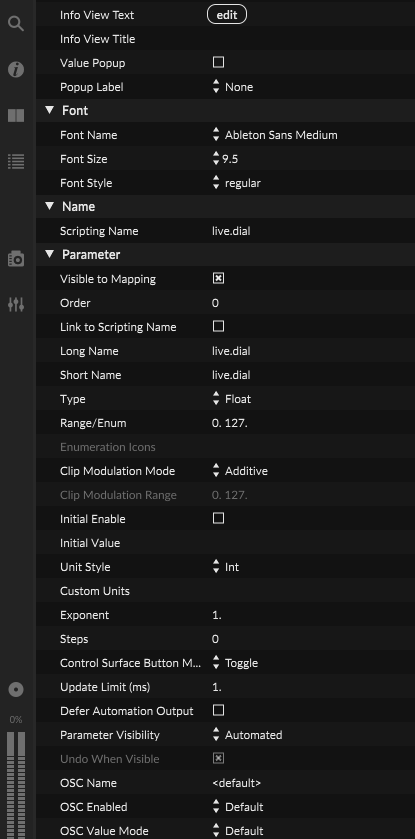The height and width of the screenshot is (839, 415).
Task: Open the inspector info icon
Action: (x=16, y=70)
